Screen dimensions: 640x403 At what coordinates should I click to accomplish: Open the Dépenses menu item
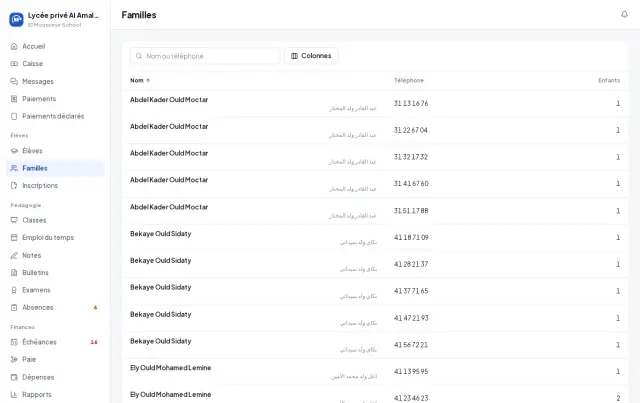(x=55, y=377)
